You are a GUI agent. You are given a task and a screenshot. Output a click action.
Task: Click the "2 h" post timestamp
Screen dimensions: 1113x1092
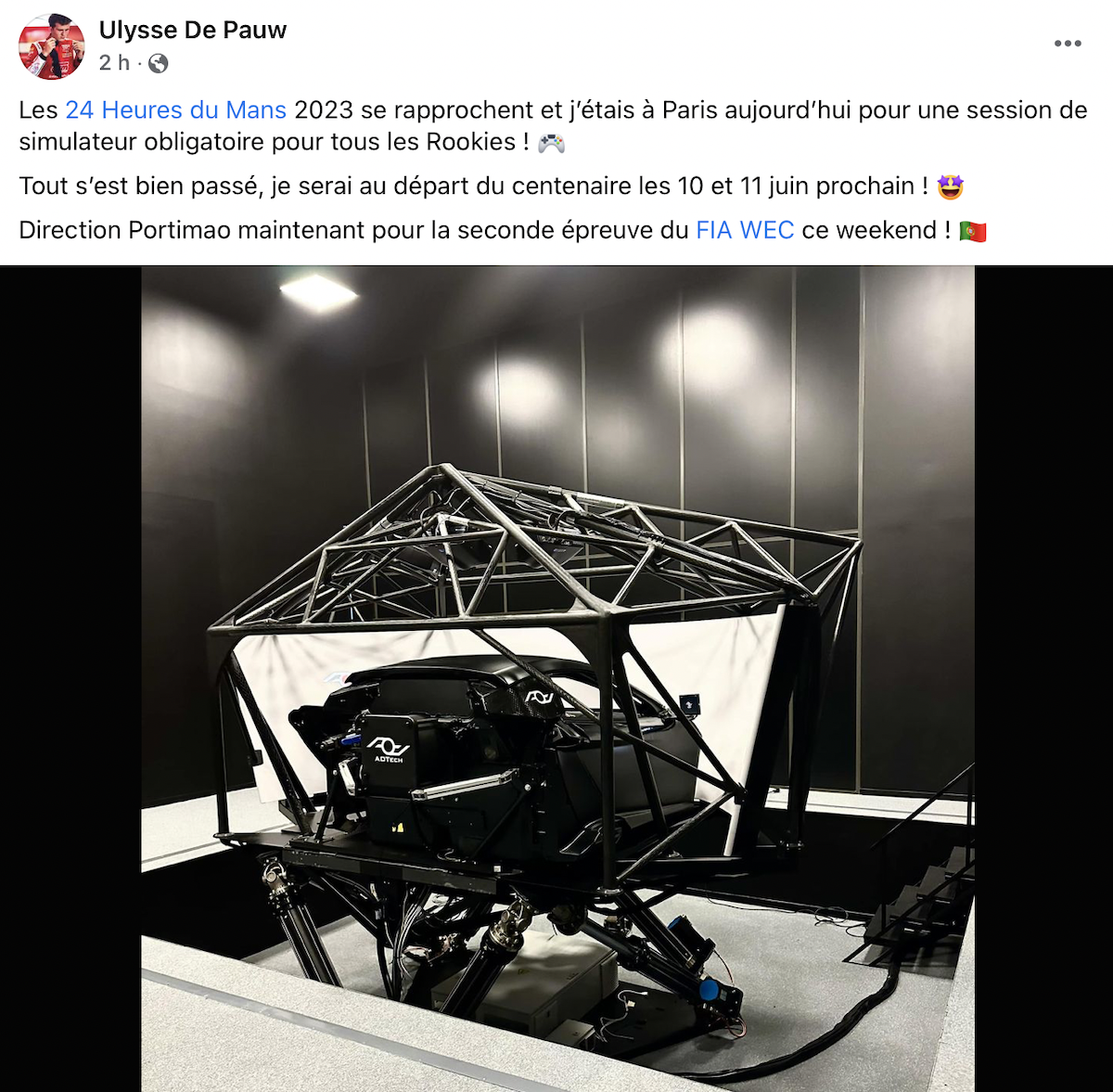(114, 63)
